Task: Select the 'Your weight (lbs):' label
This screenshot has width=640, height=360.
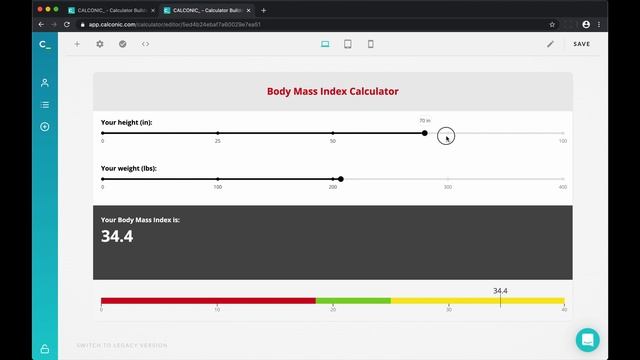Action: (129, 168)
